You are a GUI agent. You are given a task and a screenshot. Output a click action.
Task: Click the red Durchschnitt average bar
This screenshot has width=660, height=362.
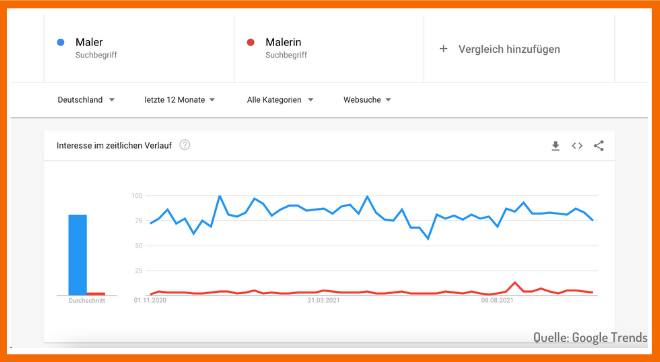coord(96,294)
